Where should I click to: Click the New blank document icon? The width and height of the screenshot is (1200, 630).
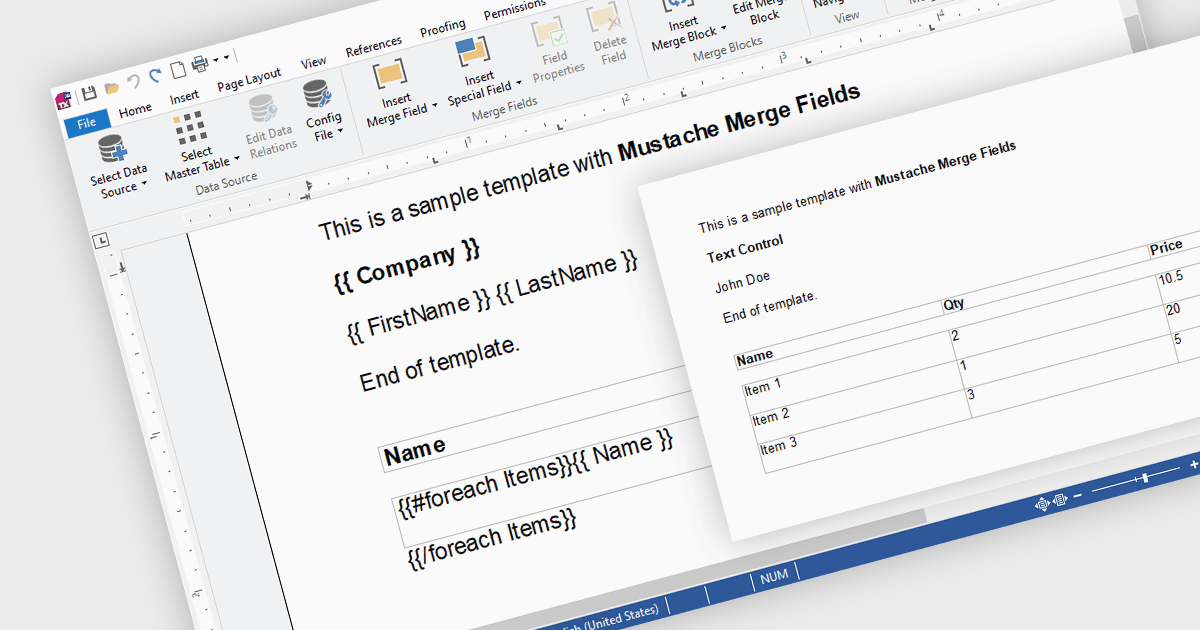pyautogui.click(x=177, y=71)
